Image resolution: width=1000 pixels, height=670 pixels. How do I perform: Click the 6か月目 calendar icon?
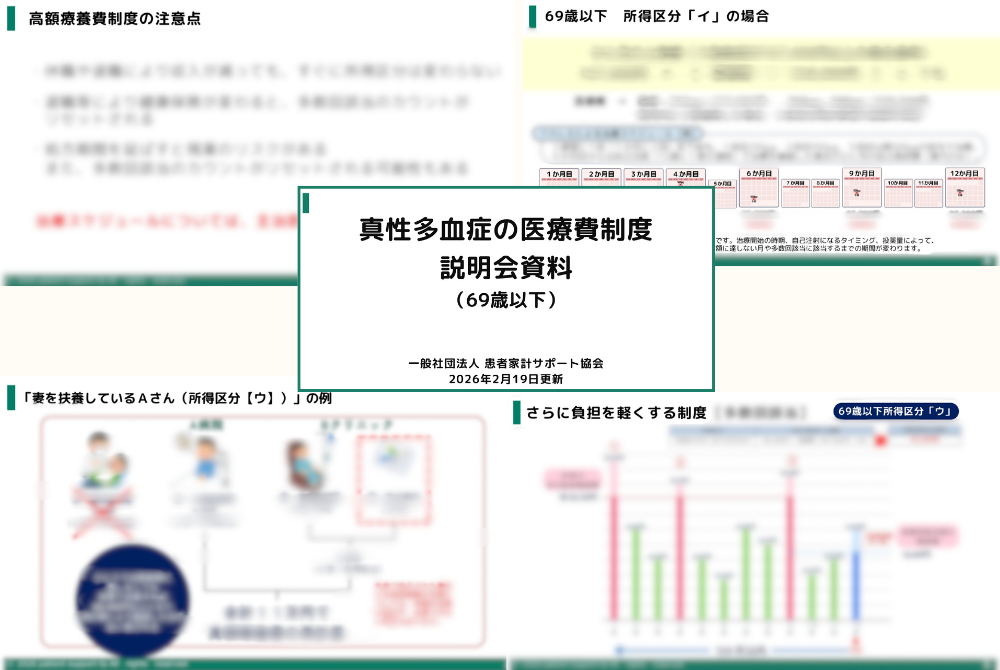point(759,188)
